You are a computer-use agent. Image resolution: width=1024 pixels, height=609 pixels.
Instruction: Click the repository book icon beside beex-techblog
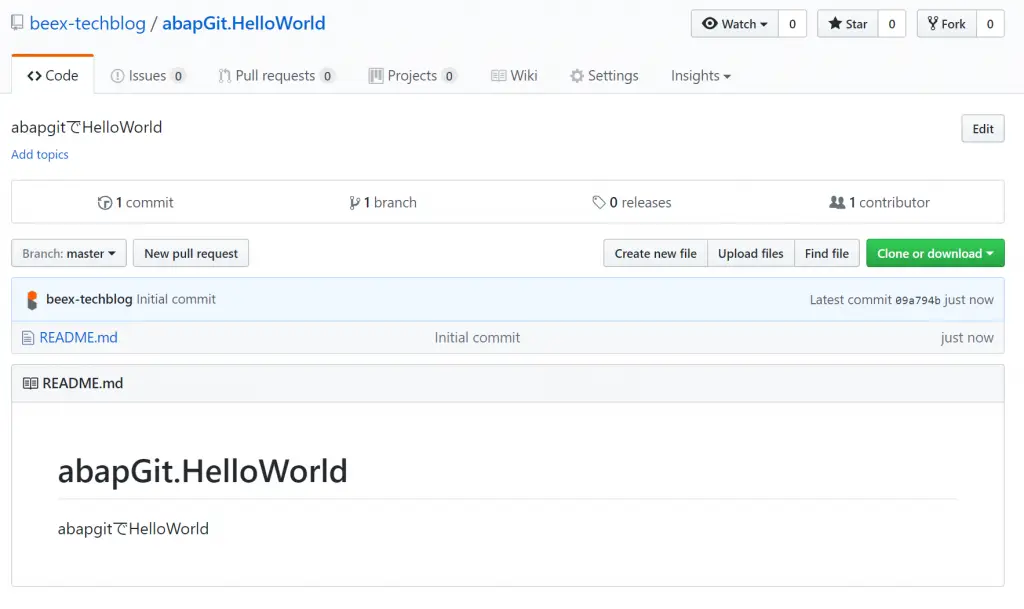(17, 23)
